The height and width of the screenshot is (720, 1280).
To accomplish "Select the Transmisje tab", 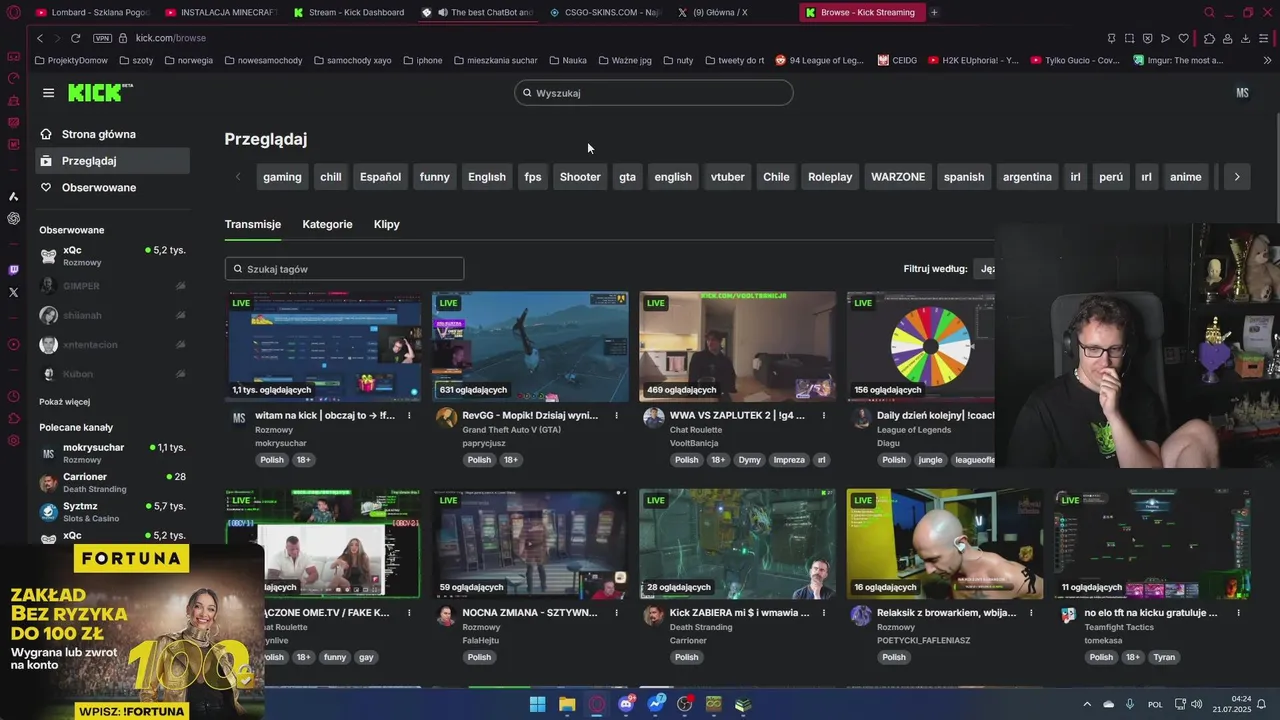I will (x=253, y=224).
